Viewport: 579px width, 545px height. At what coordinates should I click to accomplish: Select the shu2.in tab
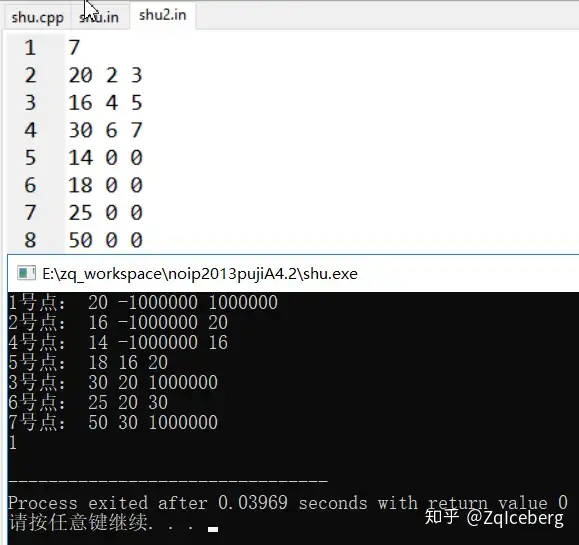[162, 16]
